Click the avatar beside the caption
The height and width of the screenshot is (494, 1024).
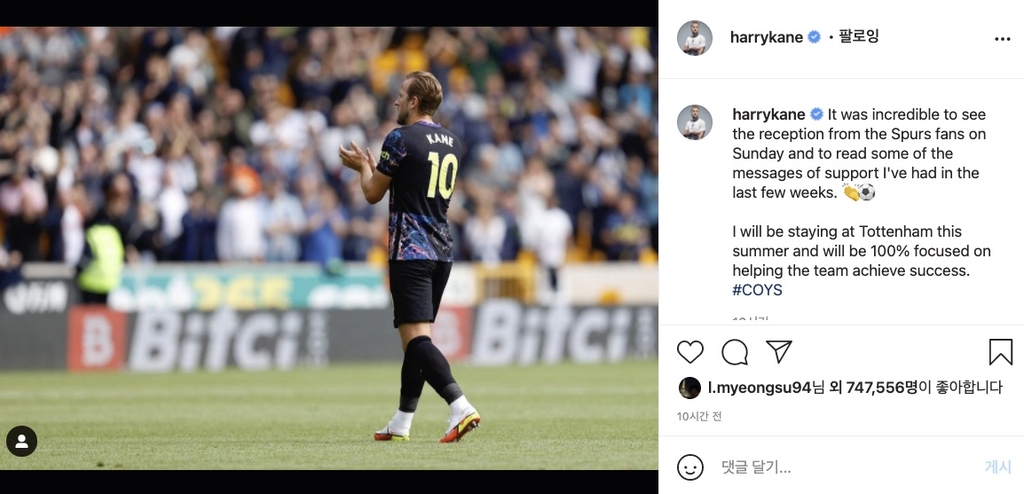694,122
